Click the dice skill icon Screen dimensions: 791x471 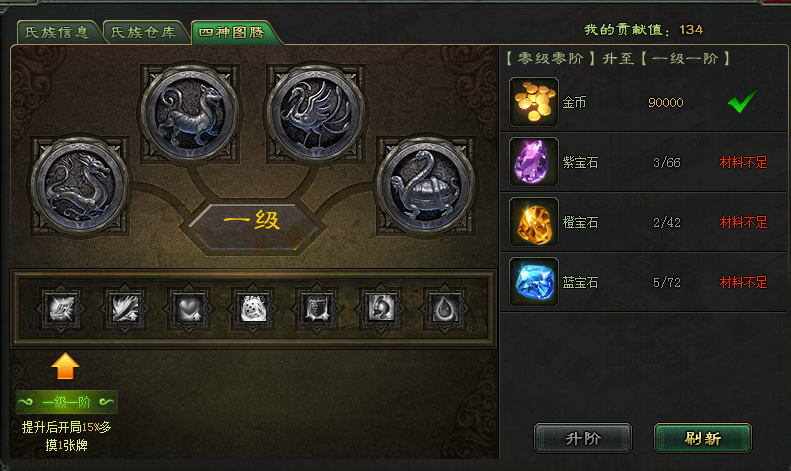coord(253,309)
